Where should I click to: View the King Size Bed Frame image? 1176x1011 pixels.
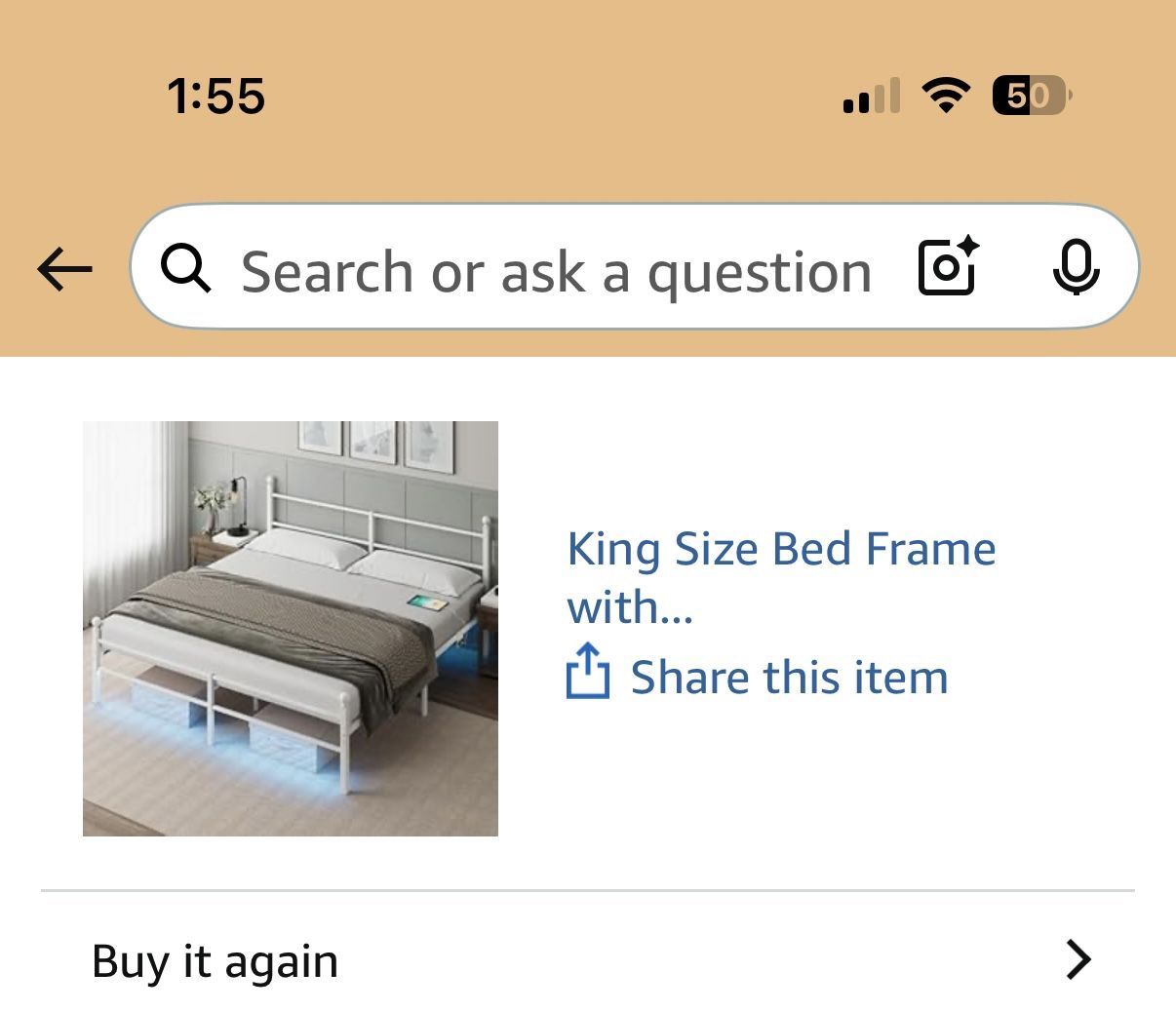[x=290, y=627]
